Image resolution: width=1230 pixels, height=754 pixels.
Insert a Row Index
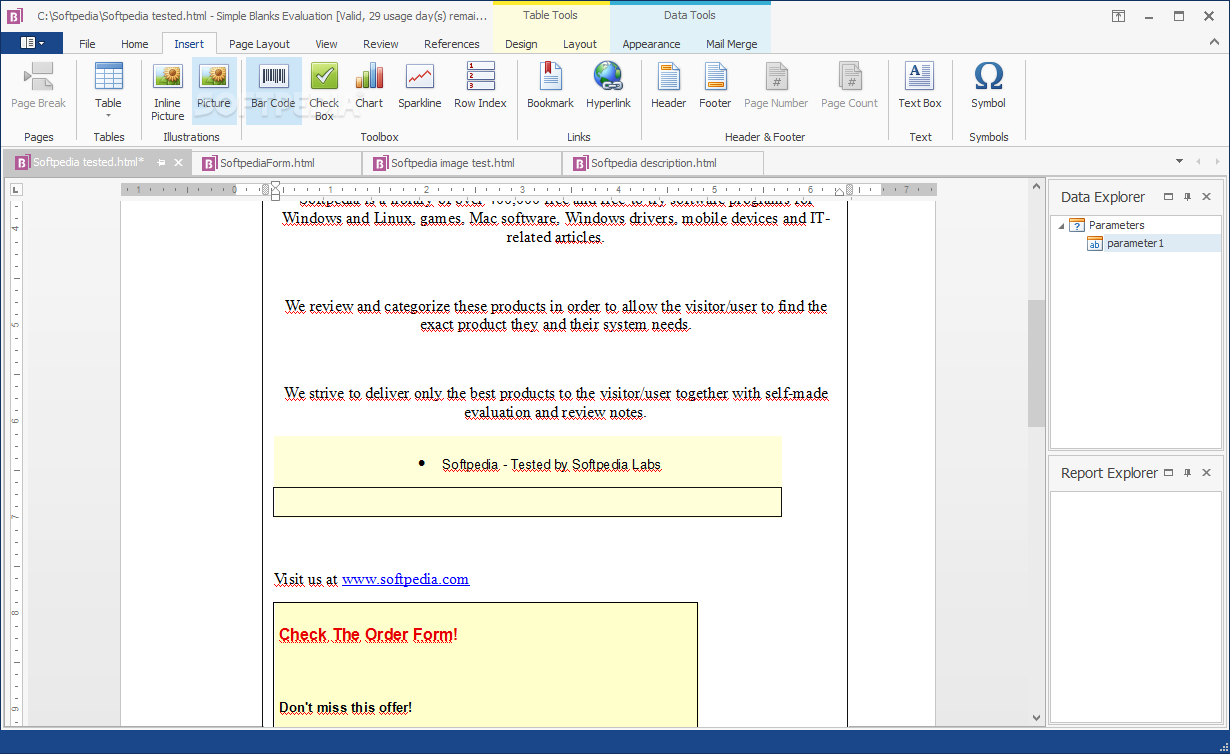coord(480,86)
